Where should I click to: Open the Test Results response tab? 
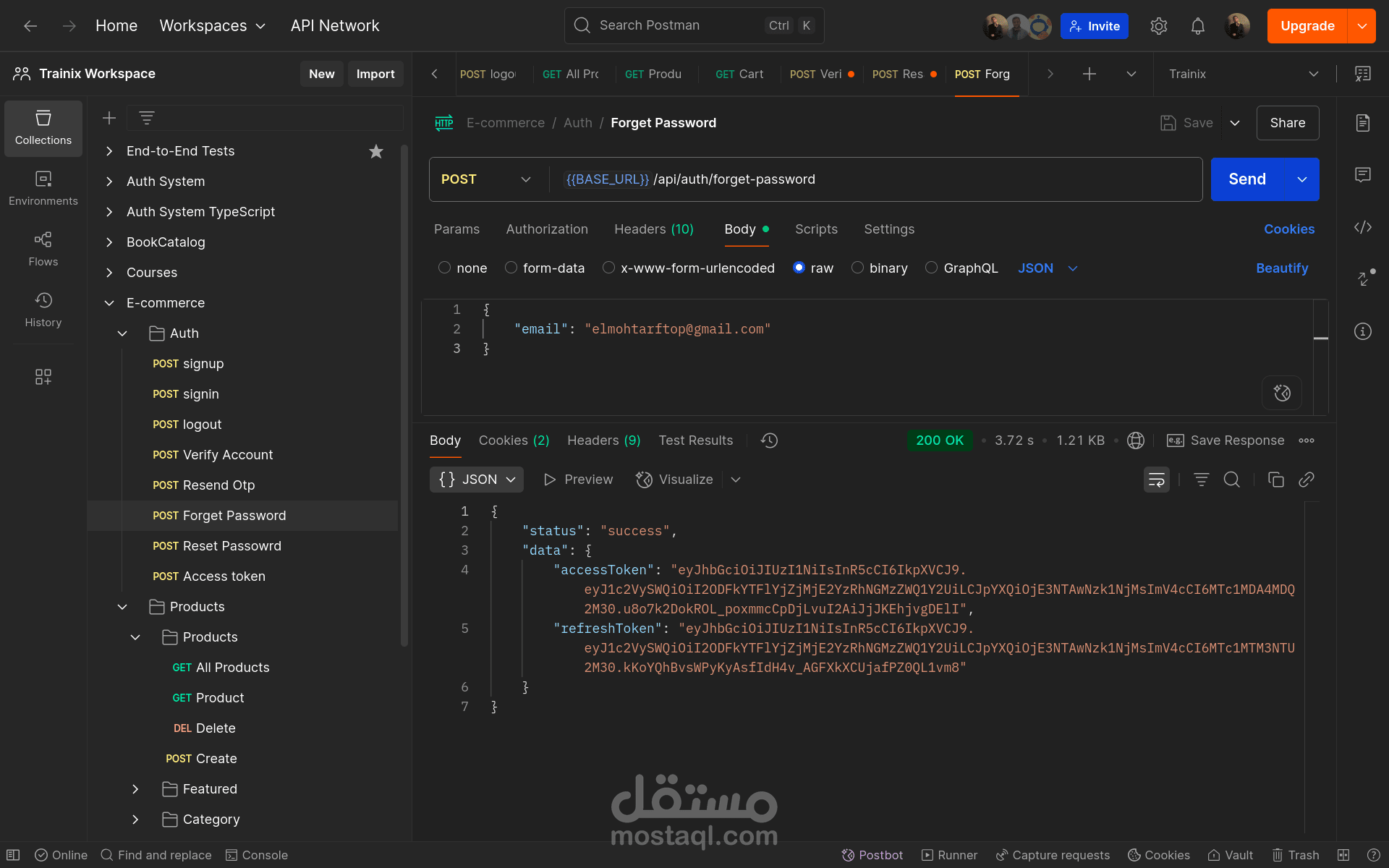[x=695, y=441]
